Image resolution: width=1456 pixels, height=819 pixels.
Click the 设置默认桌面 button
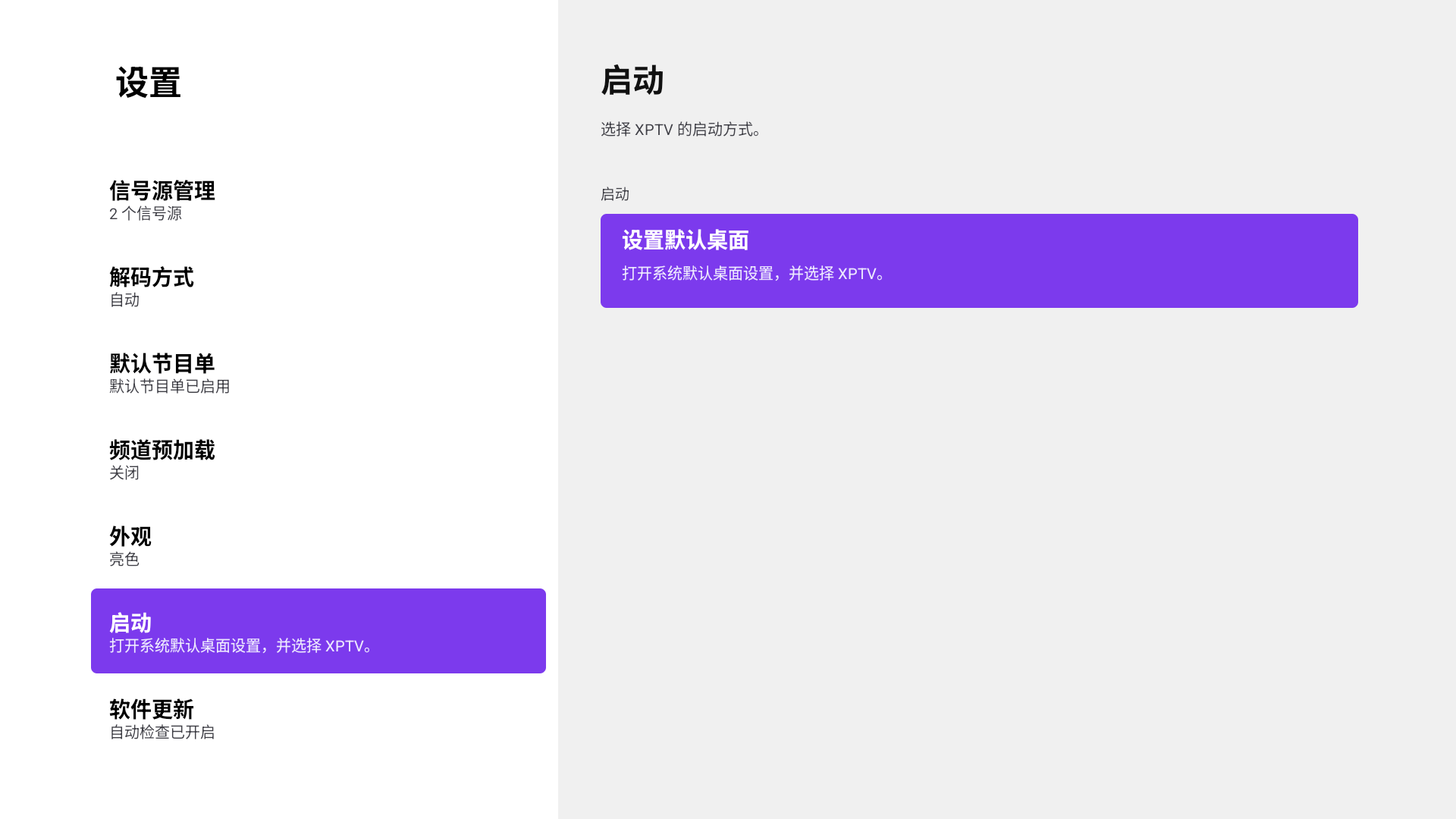[979, 261]
